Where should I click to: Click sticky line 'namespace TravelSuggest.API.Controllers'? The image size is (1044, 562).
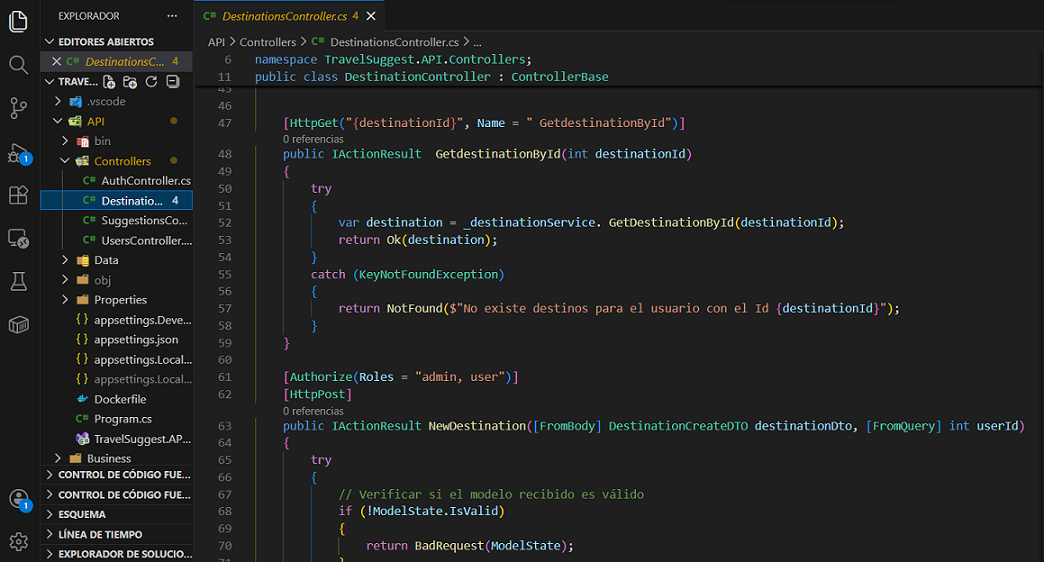click(393, 59)
